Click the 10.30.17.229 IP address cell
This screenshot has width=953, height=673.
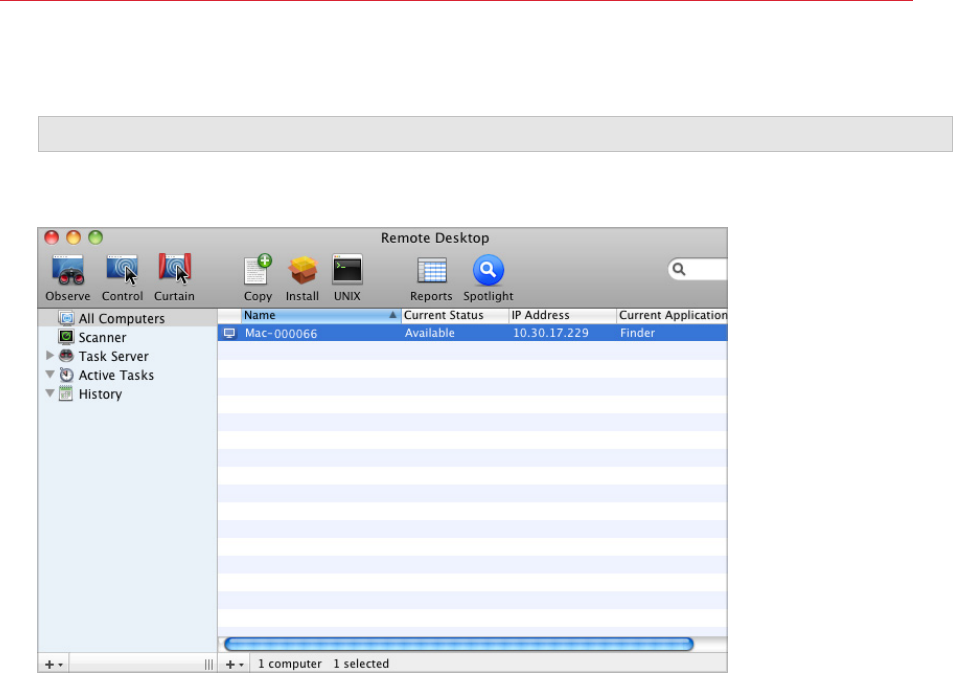click(551, 333)
